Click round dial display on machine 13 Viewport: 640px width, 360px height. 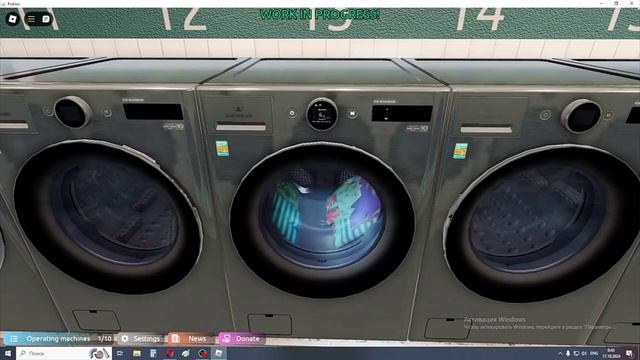coord(322,114)
